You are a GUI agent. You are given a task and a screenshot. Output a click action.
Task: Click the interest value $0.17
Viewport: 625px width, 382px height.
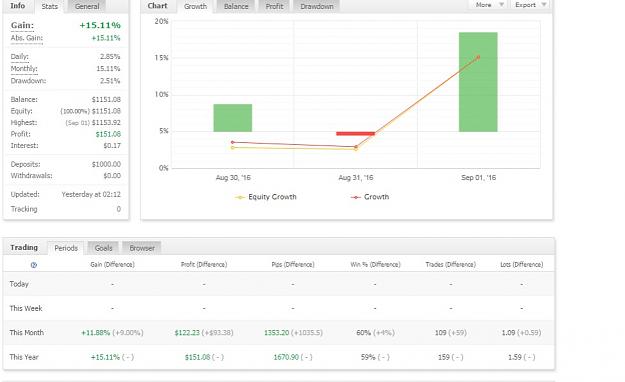(x=112, y=146)
